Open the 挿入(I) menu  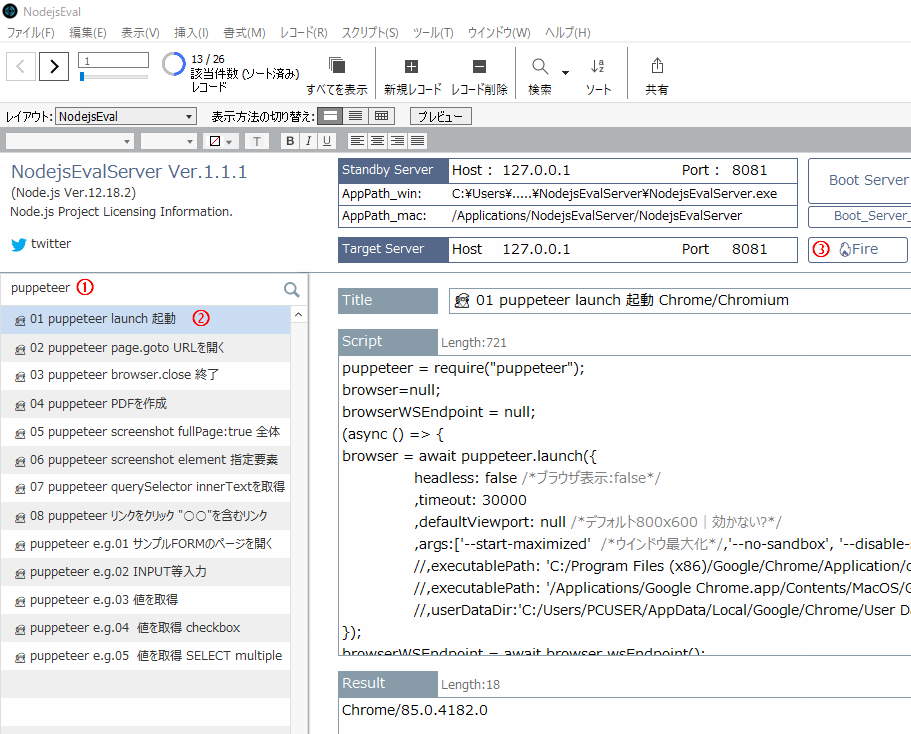[191, 33]
